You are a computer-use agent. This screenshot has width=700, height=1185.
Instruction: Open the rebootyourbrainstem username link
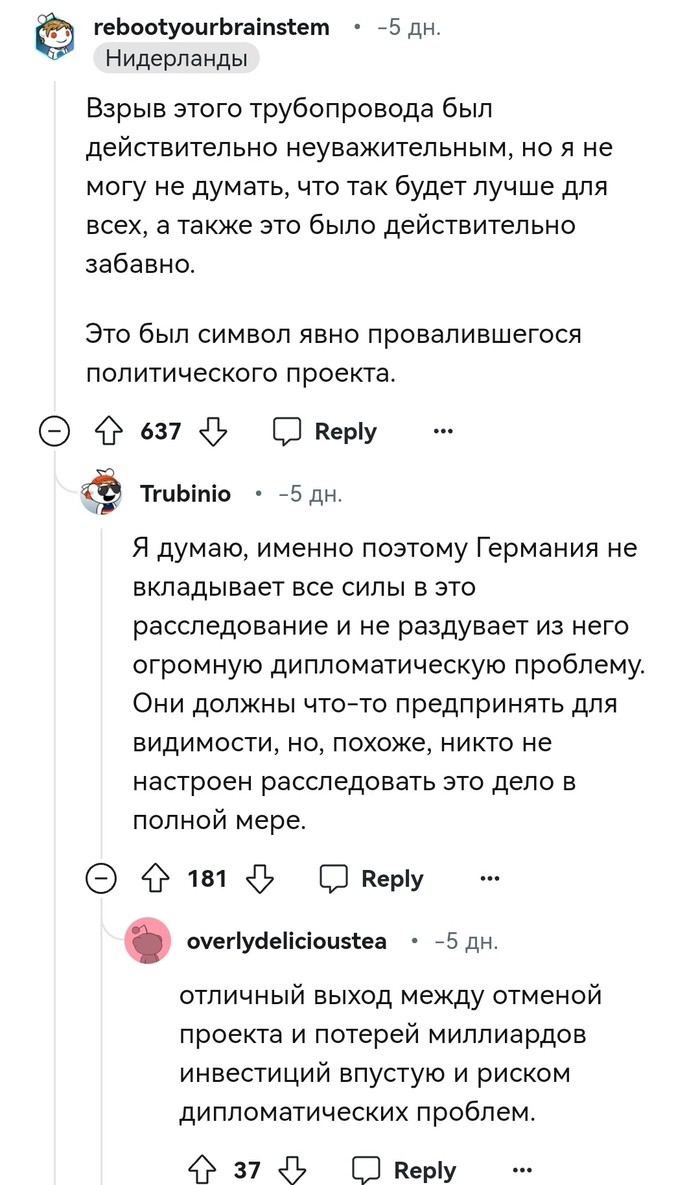(x=211, y=28)
